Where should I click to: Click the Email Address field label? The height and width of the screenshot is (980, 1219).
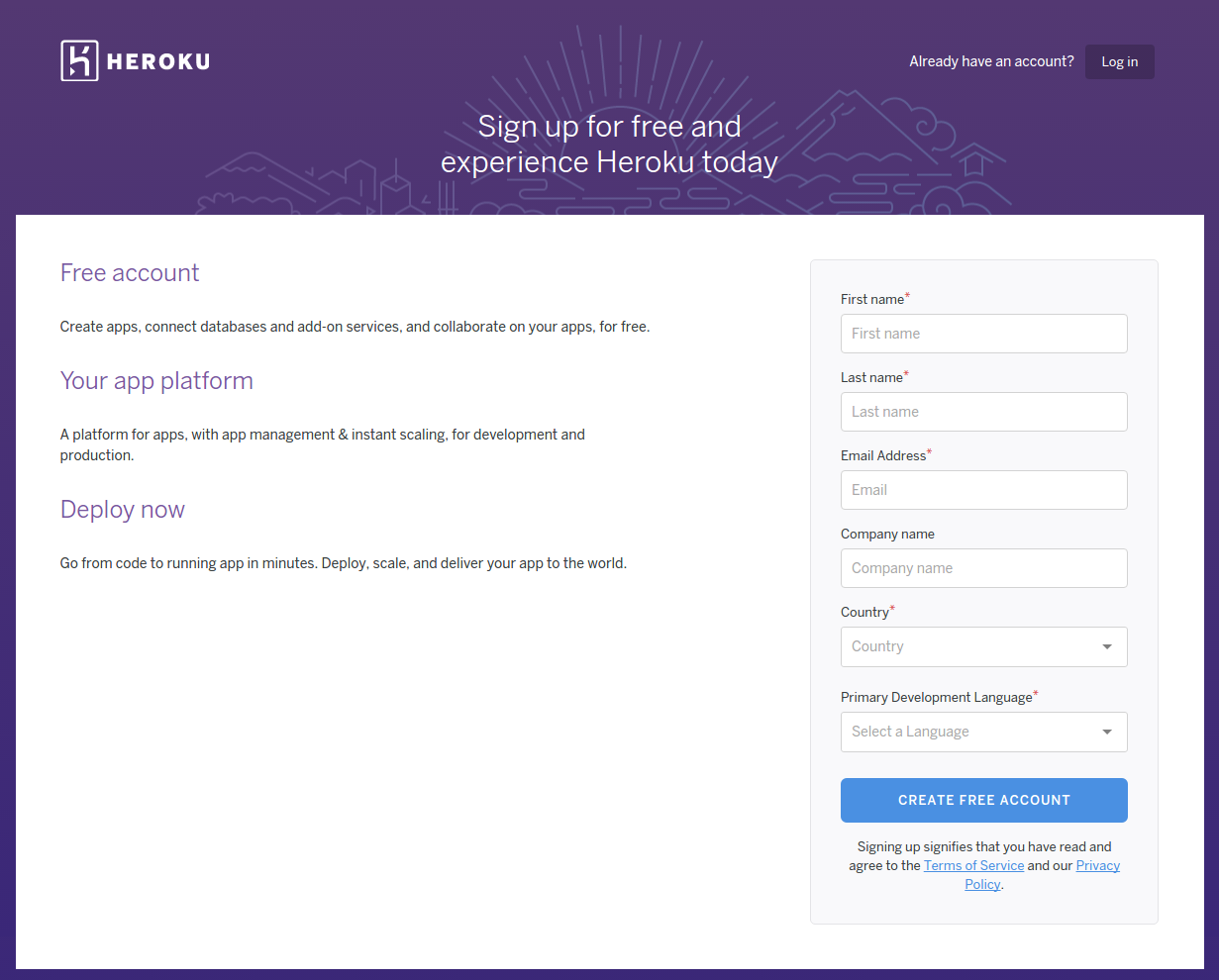(882, 455)
